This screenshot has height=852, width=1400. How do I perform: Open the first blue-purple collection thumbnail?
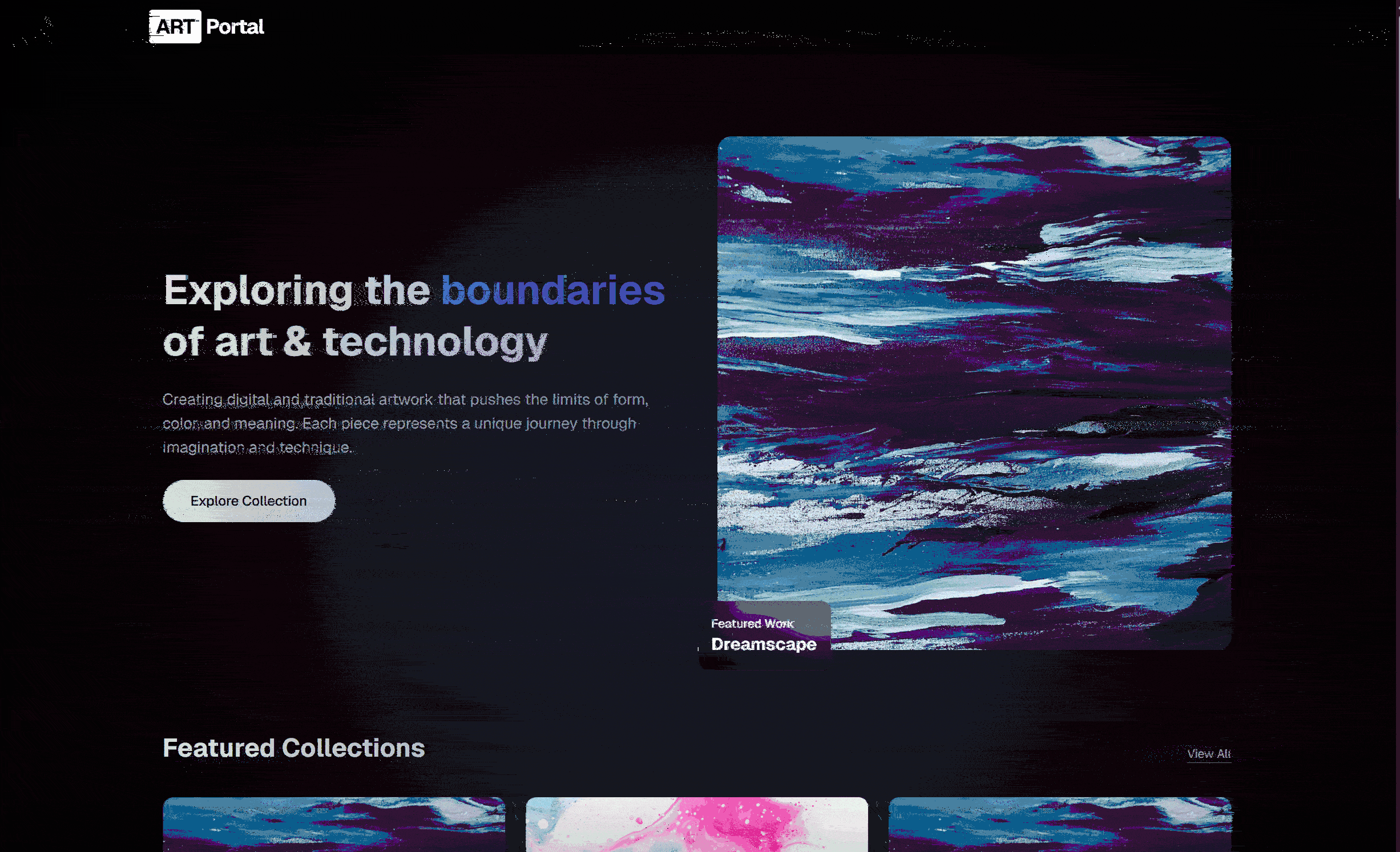(334, 825)
